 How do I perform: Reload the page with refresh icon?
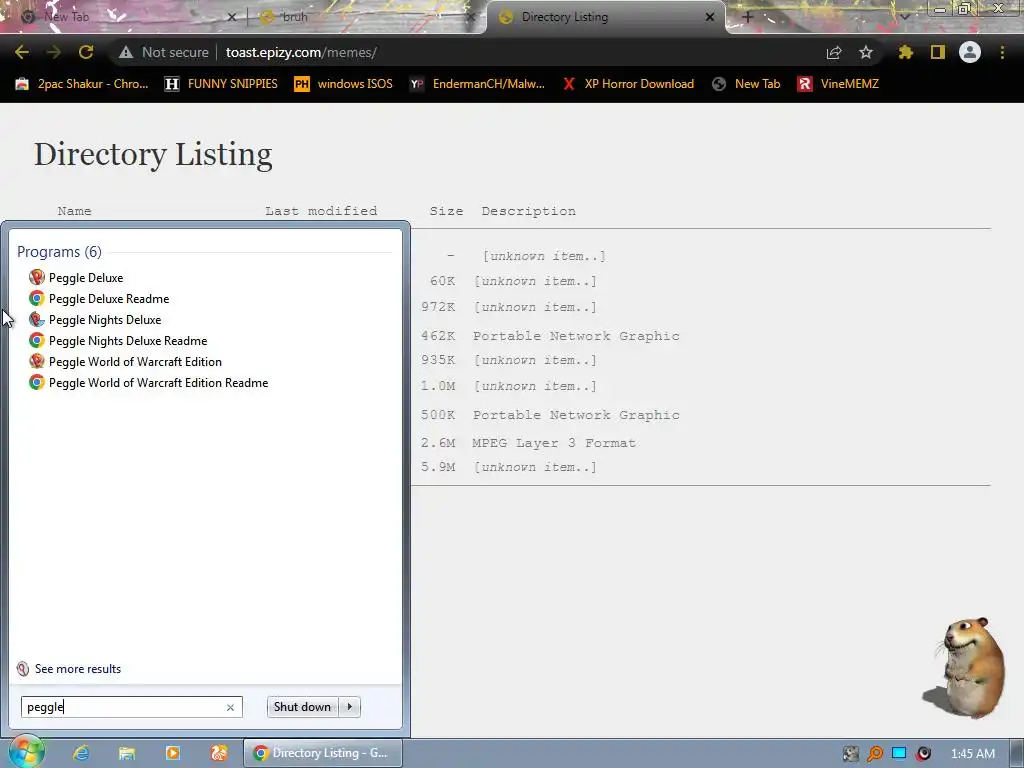(86, 52)
